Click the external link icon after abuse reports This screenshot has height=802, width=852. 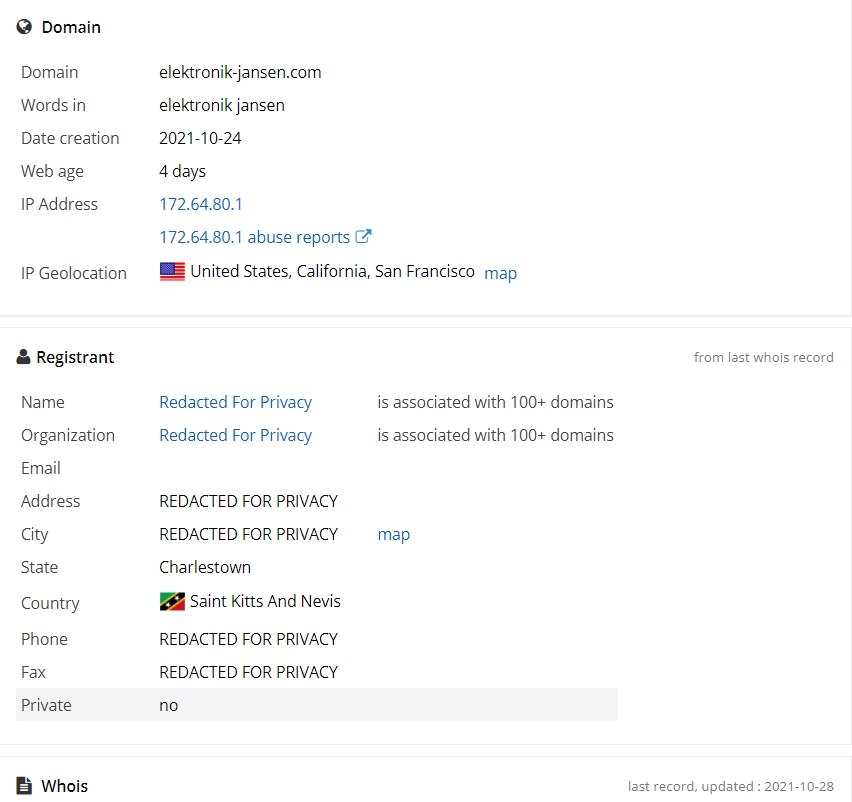pyautogui.click(x=363, y=236)
